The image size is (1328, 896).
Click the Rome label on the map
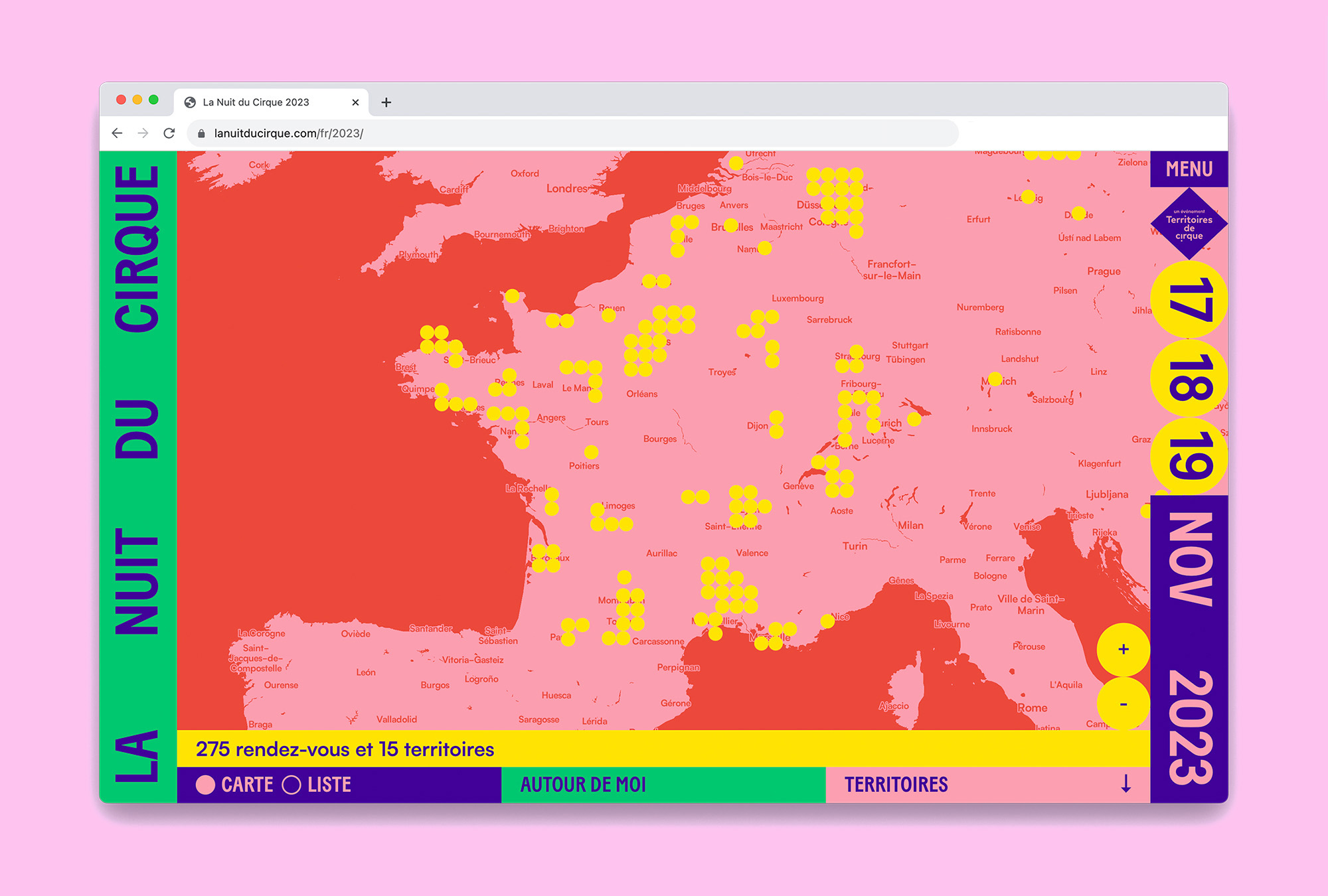[1032, 708]
